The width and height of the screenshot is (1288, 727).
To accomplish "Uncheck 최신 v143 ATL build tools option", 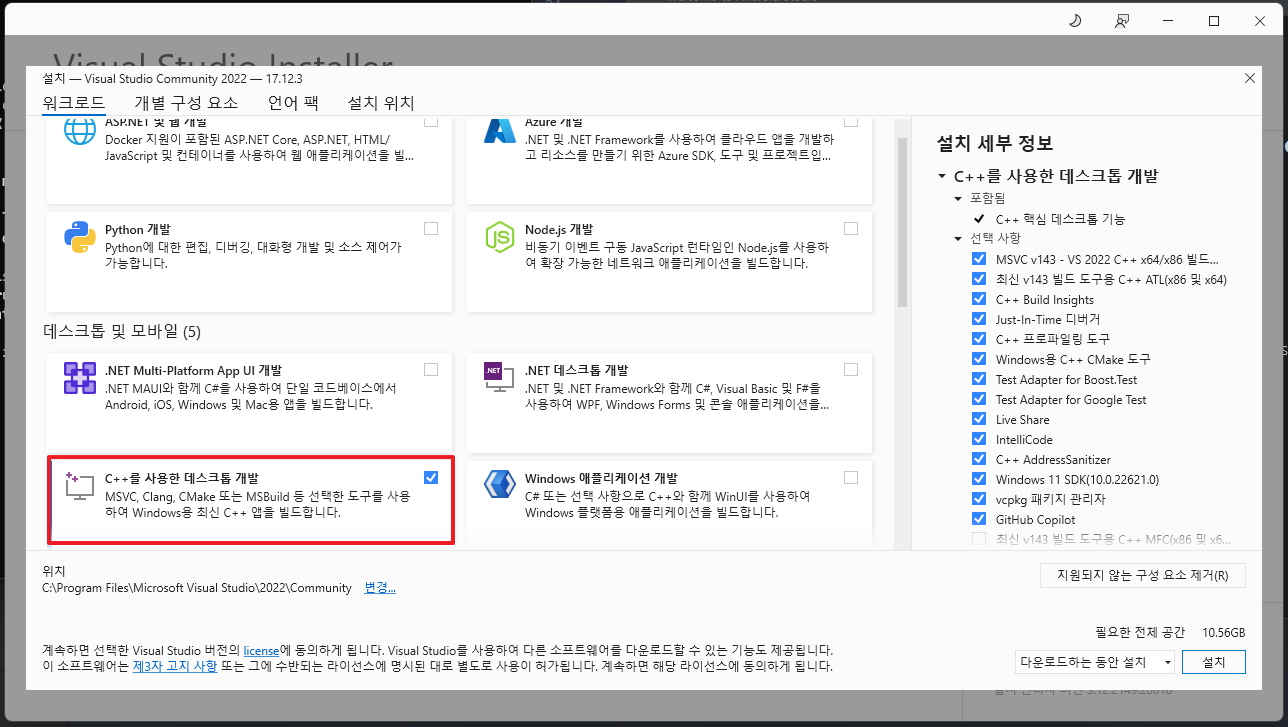I will point(979,279).
